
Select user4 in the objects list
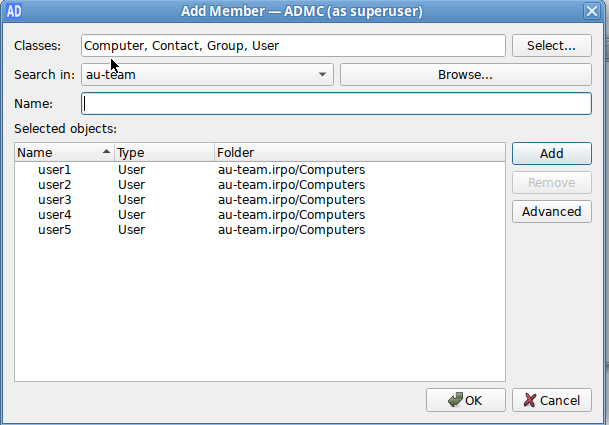[x=55, y=215]
